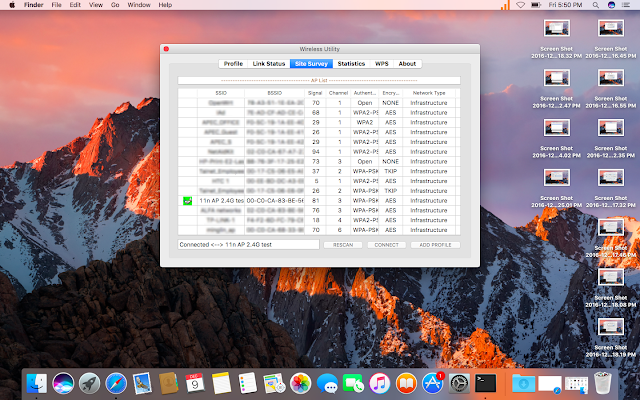Launch Terminal from the dock
Viewport: 640px width, 400px height.
tap(486, 382)
